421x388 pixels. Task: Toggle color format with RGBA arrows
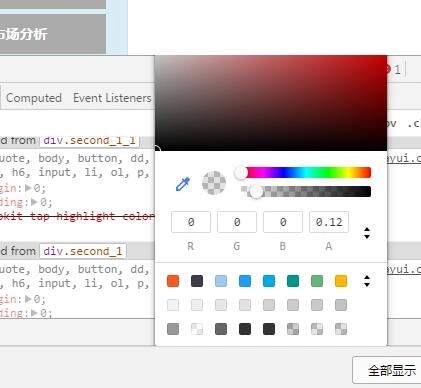click(367, 233)
